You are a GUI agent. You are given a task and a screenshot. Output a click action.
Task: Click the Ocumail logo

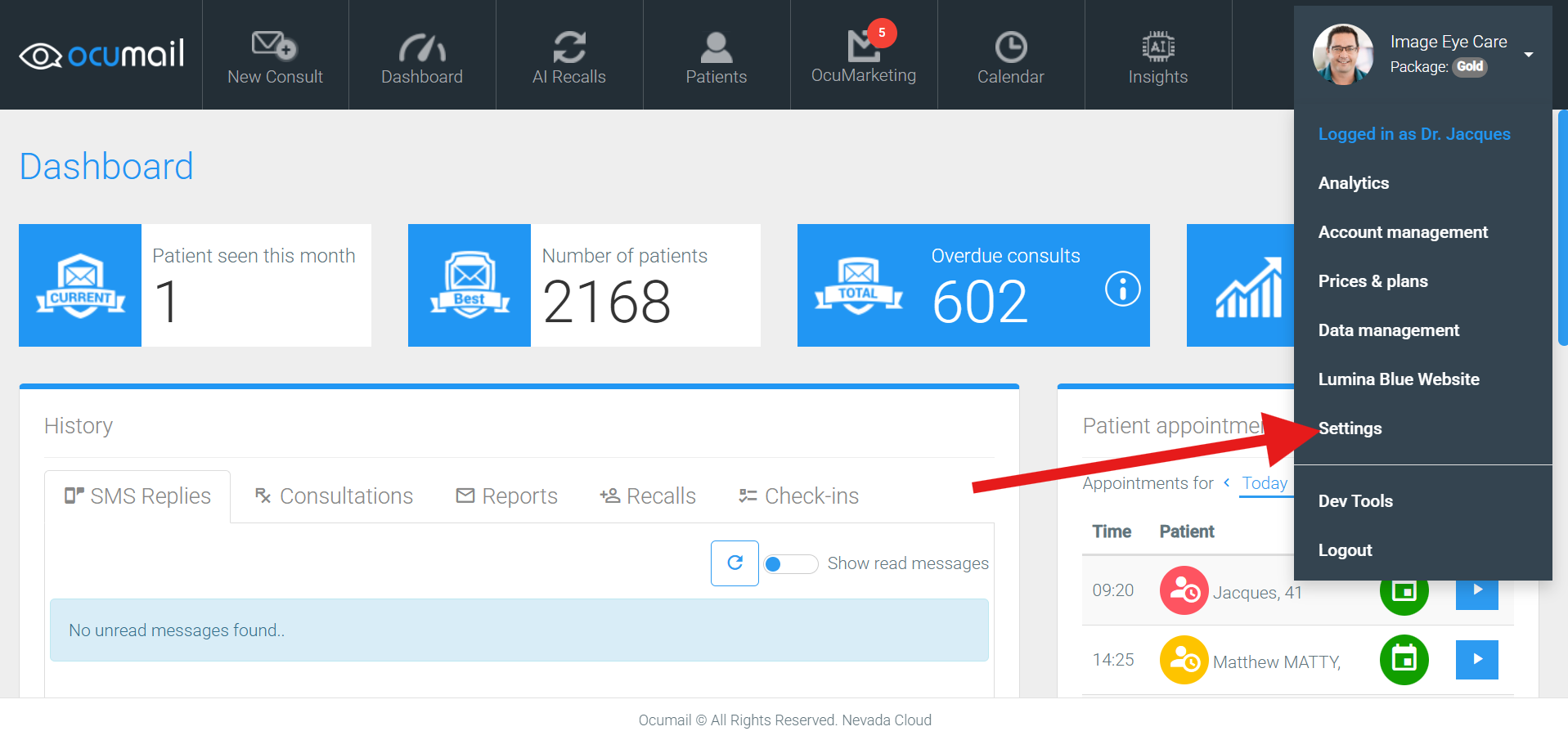point(101,55)
